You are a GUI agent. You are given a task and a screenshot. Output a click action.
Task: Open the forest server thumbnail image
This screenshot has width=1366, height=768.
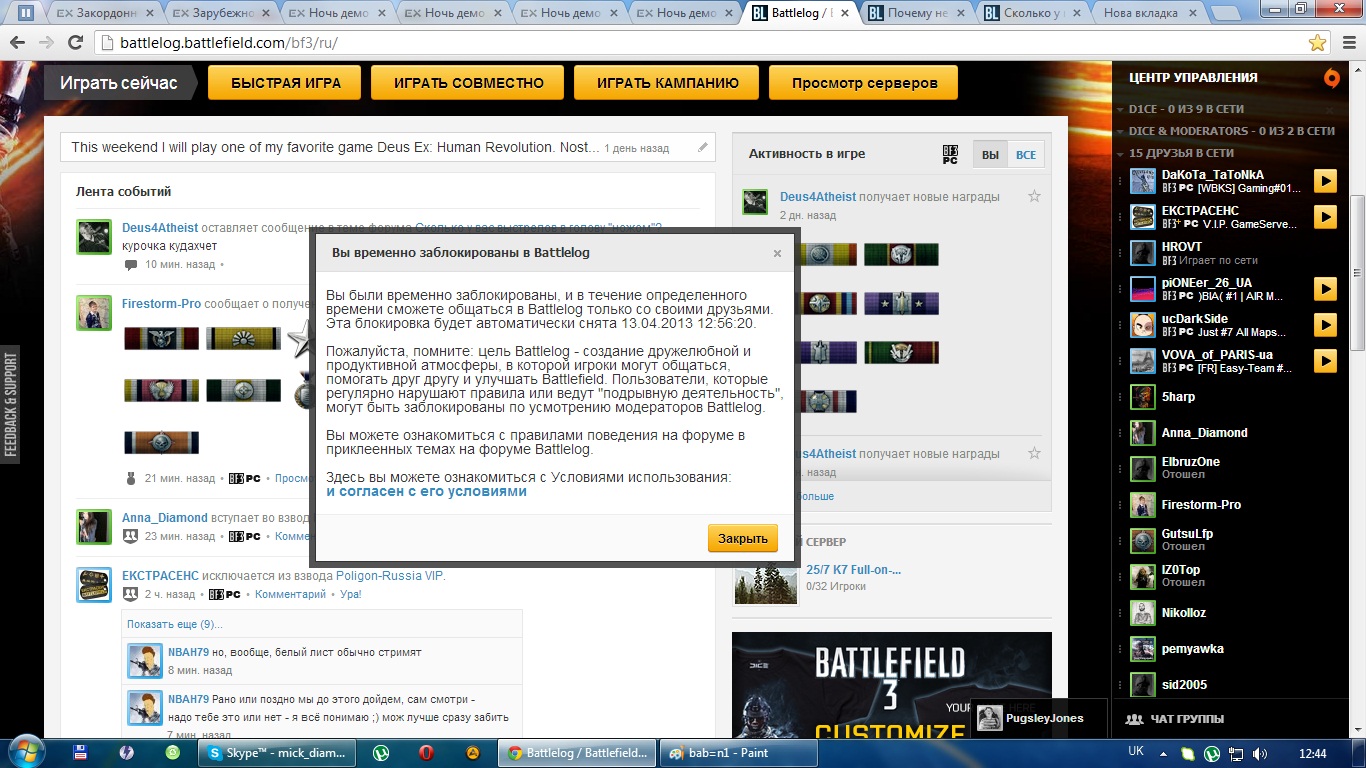[766, 582]
